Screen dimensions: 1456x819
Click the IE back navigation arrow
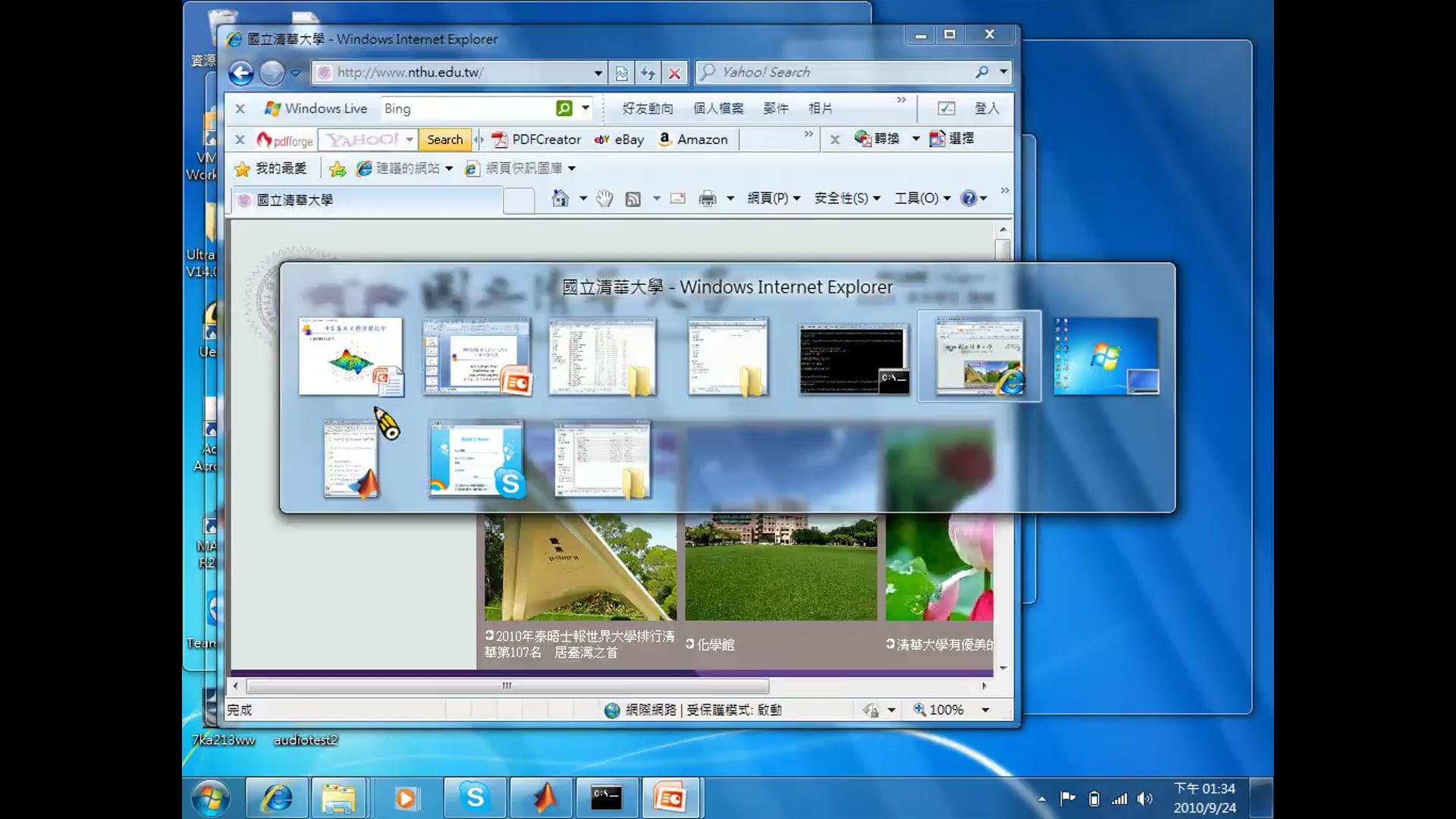(x=241, y=73)
